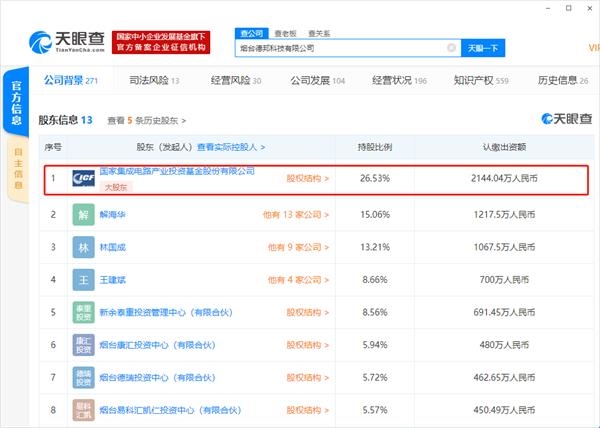Click the 林 avatar for 林国成

84,247
